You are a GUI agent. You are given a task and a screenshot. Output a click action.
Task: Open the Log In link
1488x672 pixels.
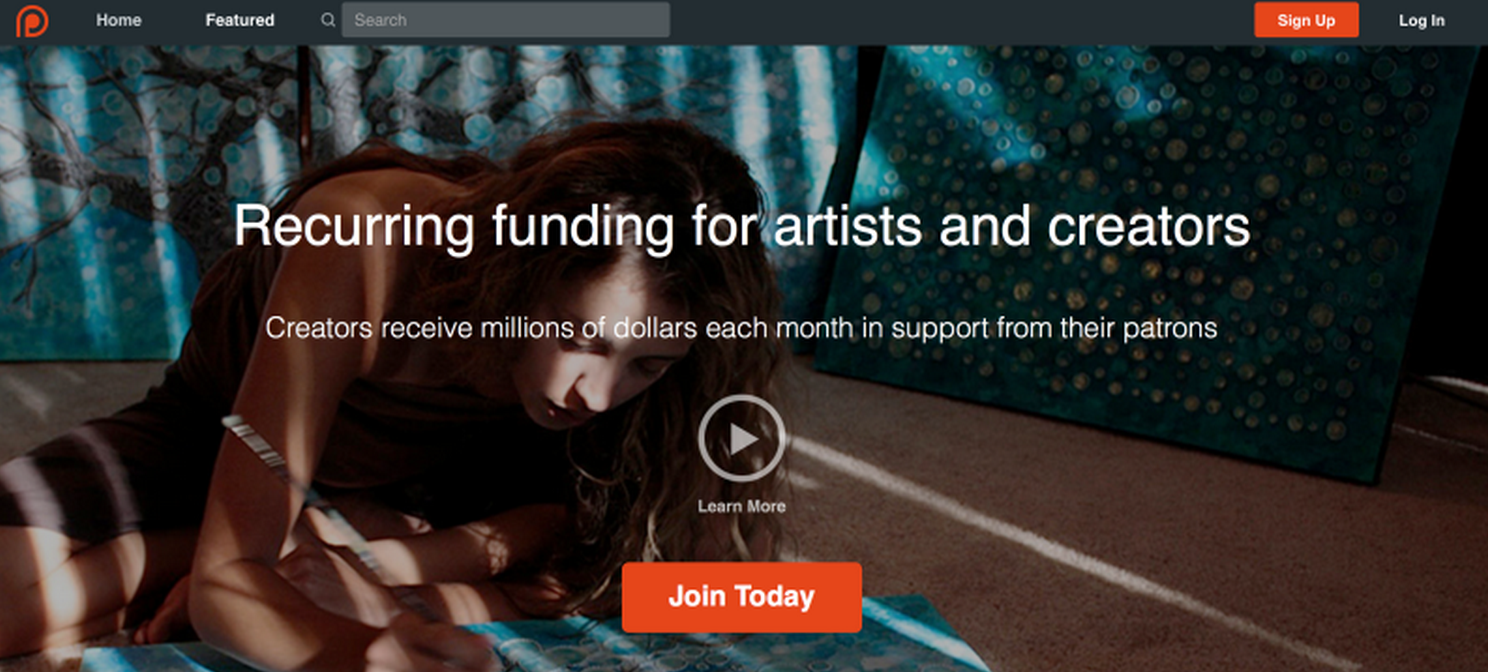click(1421, 20)
